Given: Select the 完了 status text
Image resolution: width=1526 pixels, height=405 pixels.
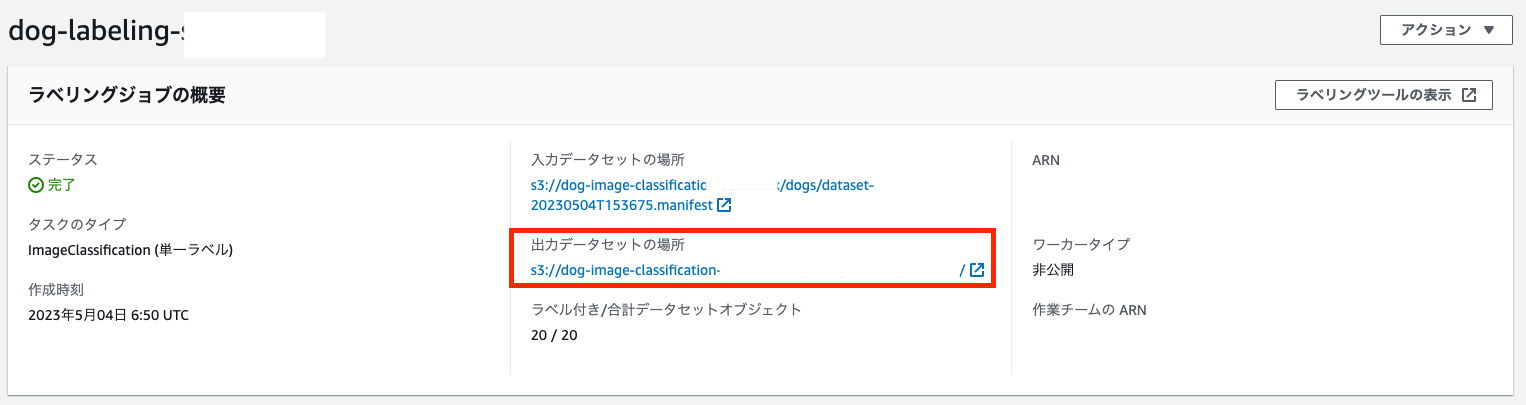Looking at the screenshot, I should click(x=62, y=185).
